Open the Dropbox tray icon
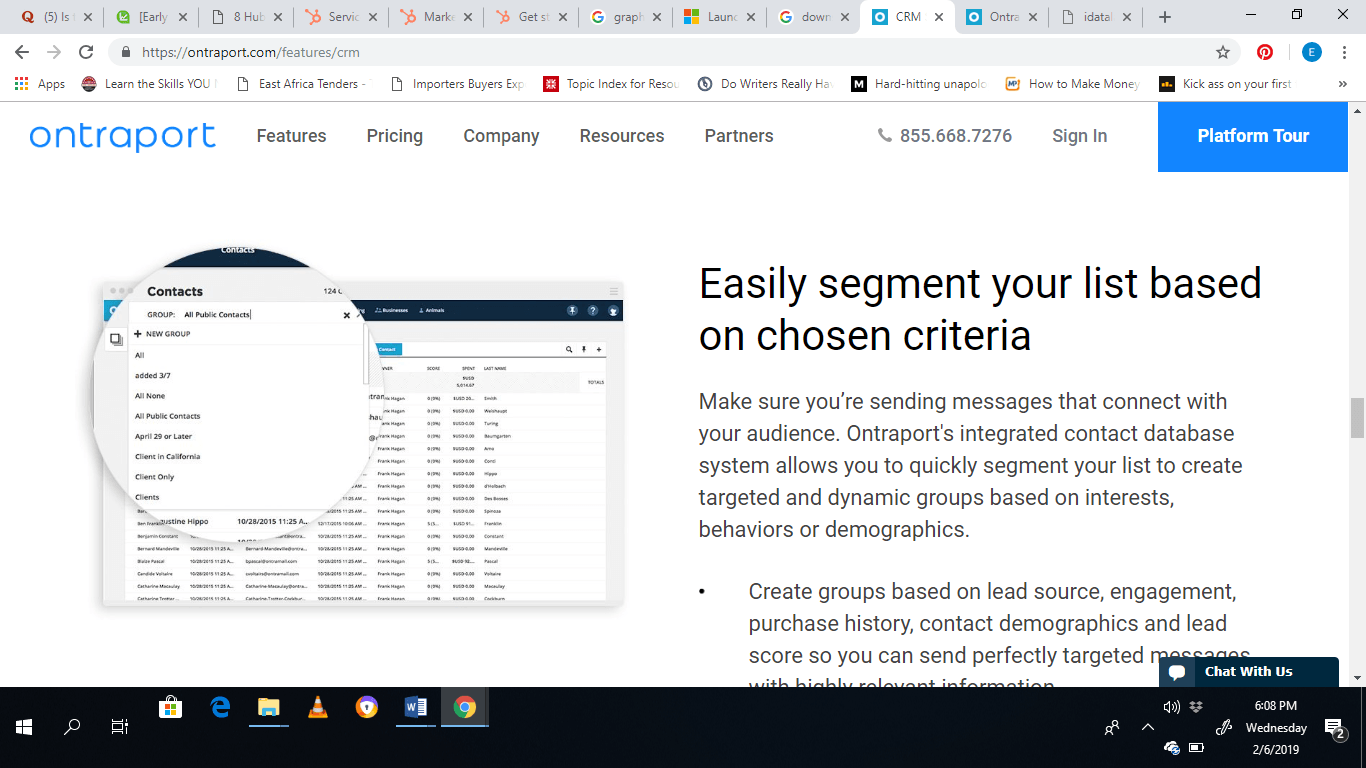Image resolution: width=1366 pixels, height=768 pixels. point(1196,707)
